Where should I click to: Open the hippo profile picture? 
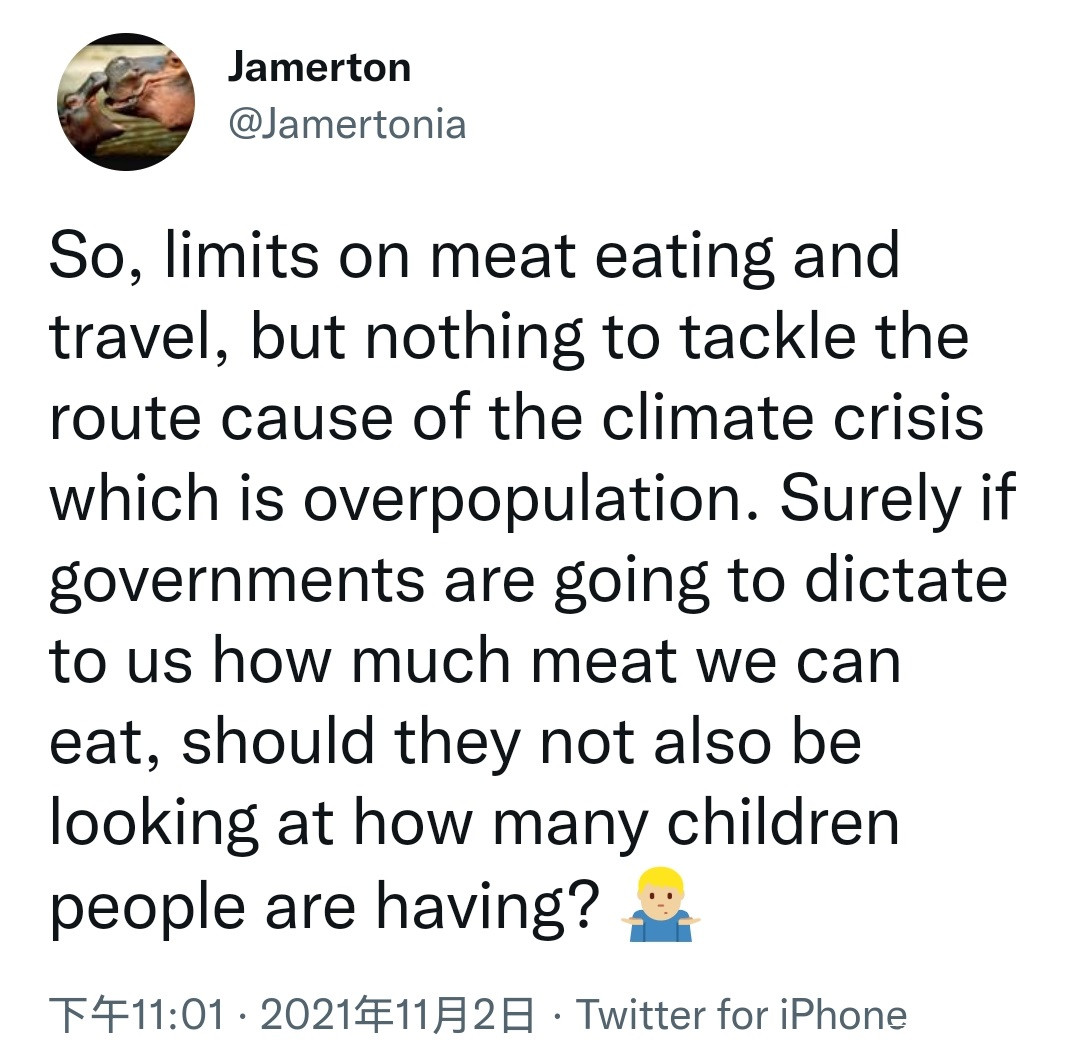[126, 101]
